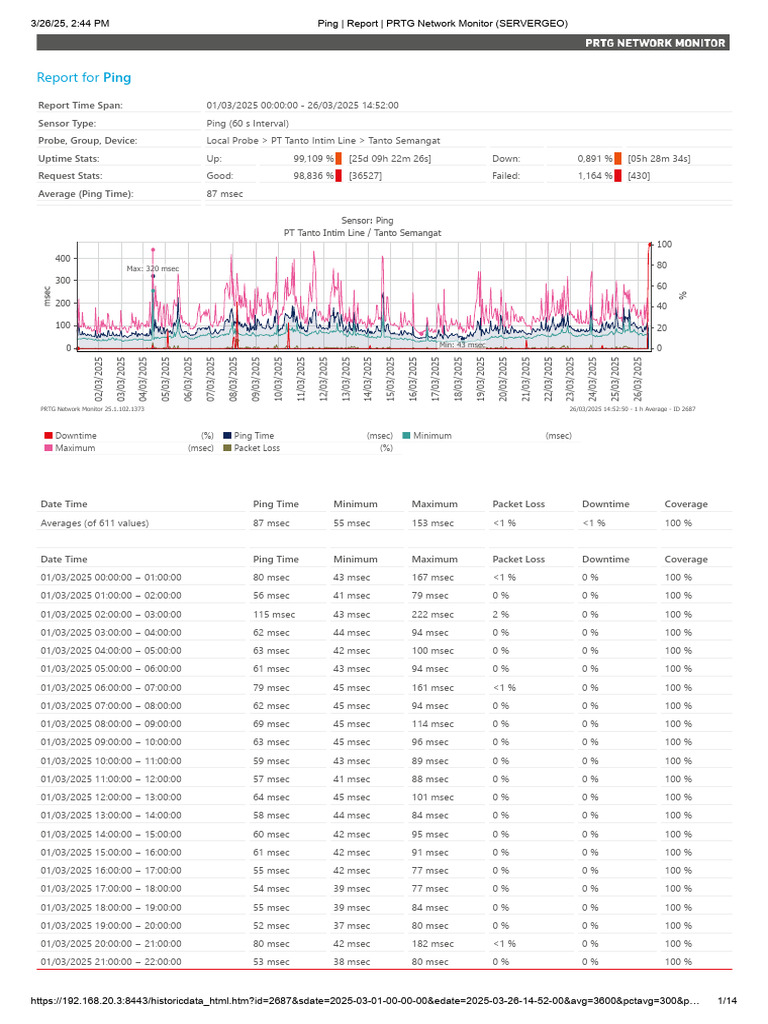Click the Up value '99,109 %'
This screenshot has width=768, height=1024.
click(x=313, y=159)
